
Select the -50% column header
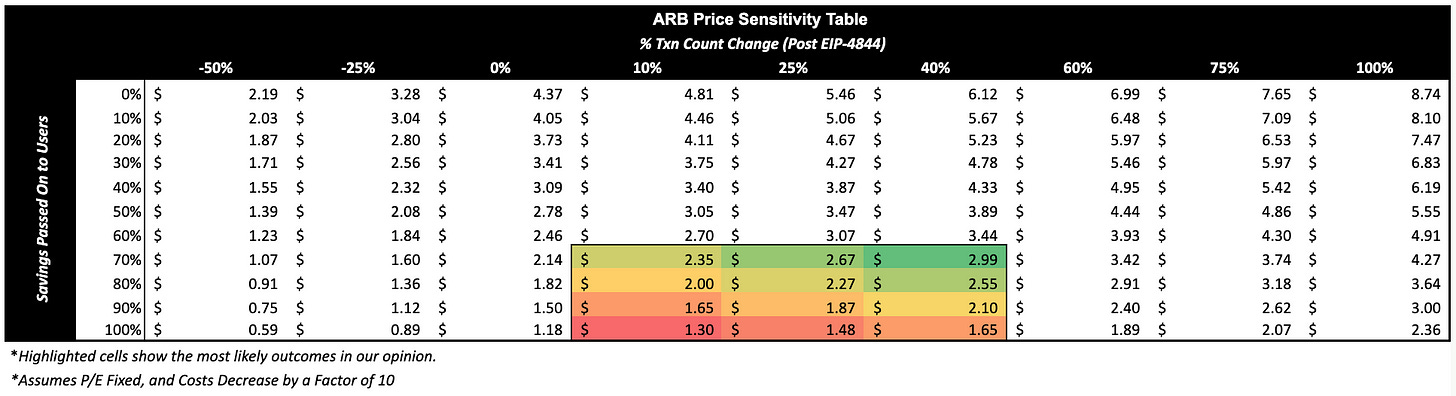click(216, 68)
